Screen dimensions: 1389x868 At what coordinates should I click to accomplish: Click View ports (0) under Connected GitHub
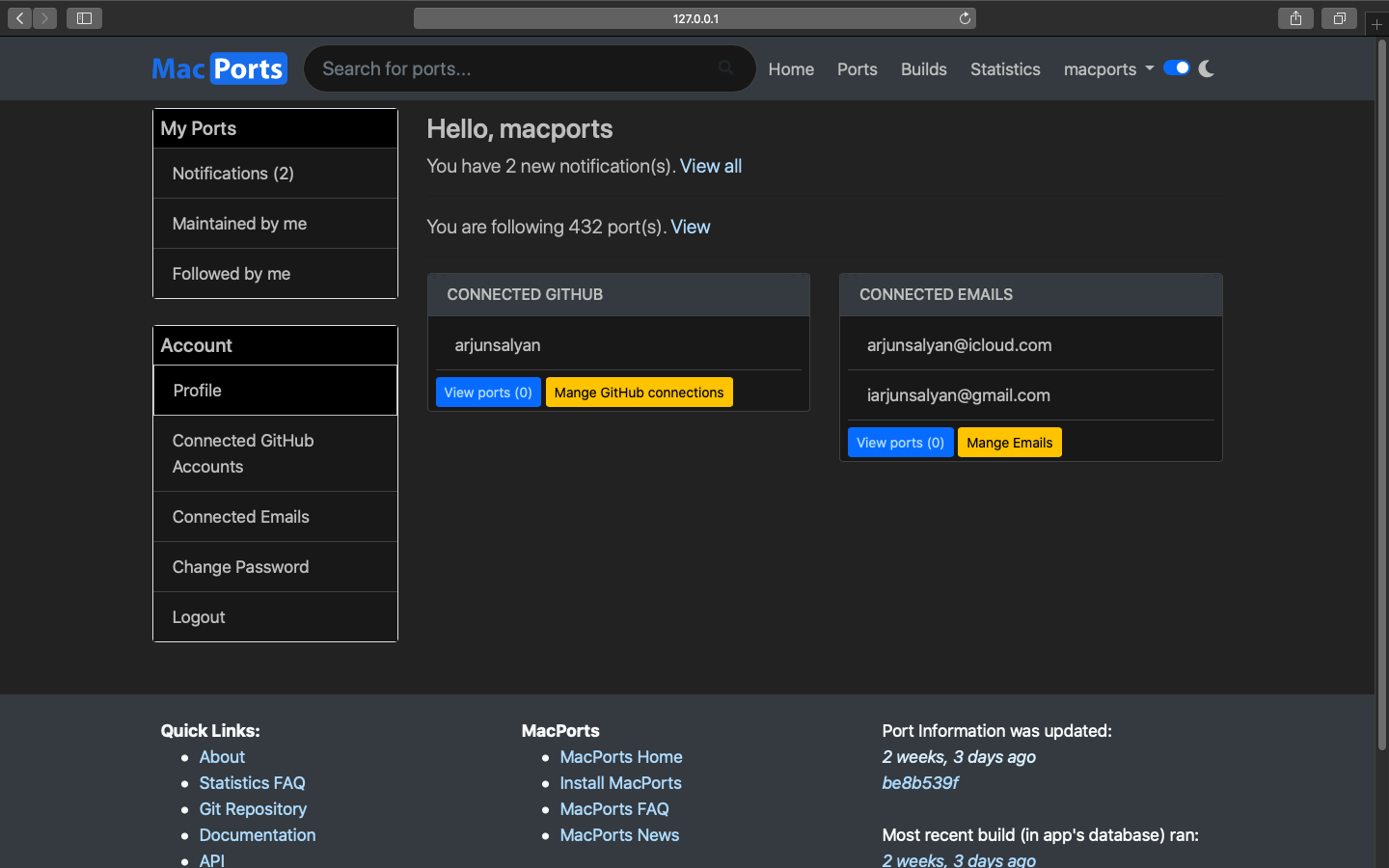click(488, 393)
